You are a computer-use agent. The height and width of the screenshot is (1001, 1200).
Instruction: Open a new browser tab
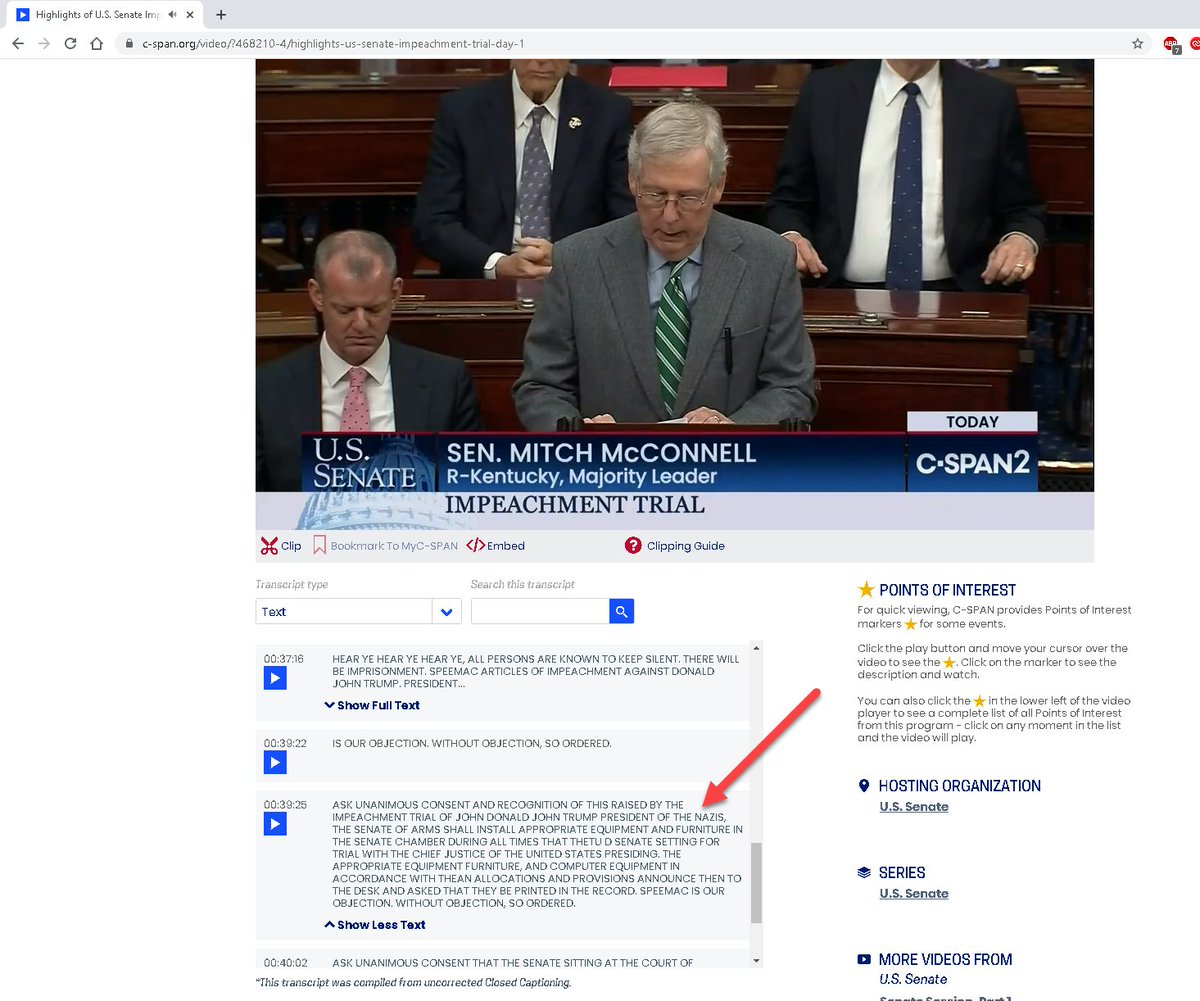click(x=221, y=15)
